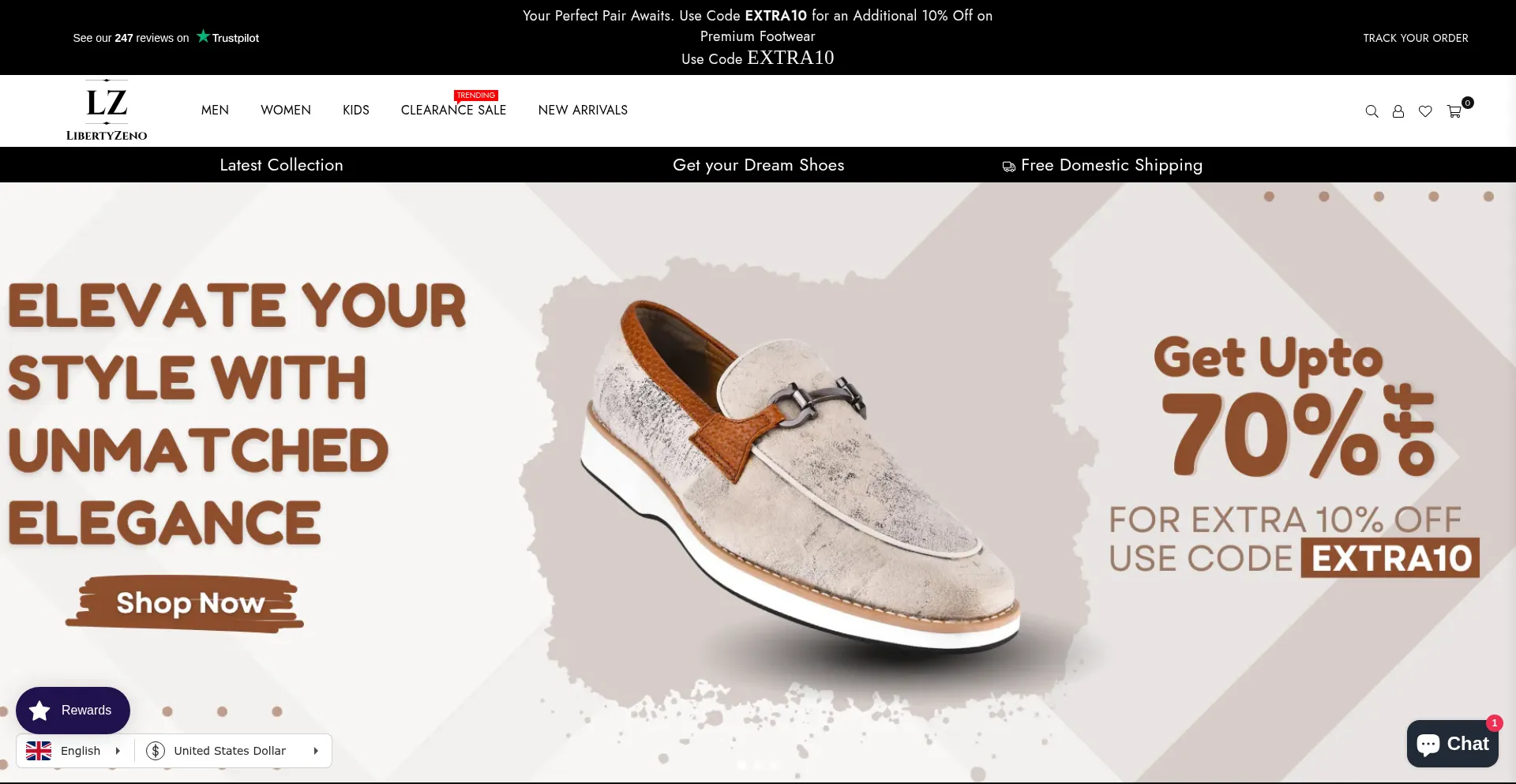The height and width of the screenshot is (784, 1516).
Task: Open the search magnifier icon
Action: pyautogui.click(x=1372, y=111)
